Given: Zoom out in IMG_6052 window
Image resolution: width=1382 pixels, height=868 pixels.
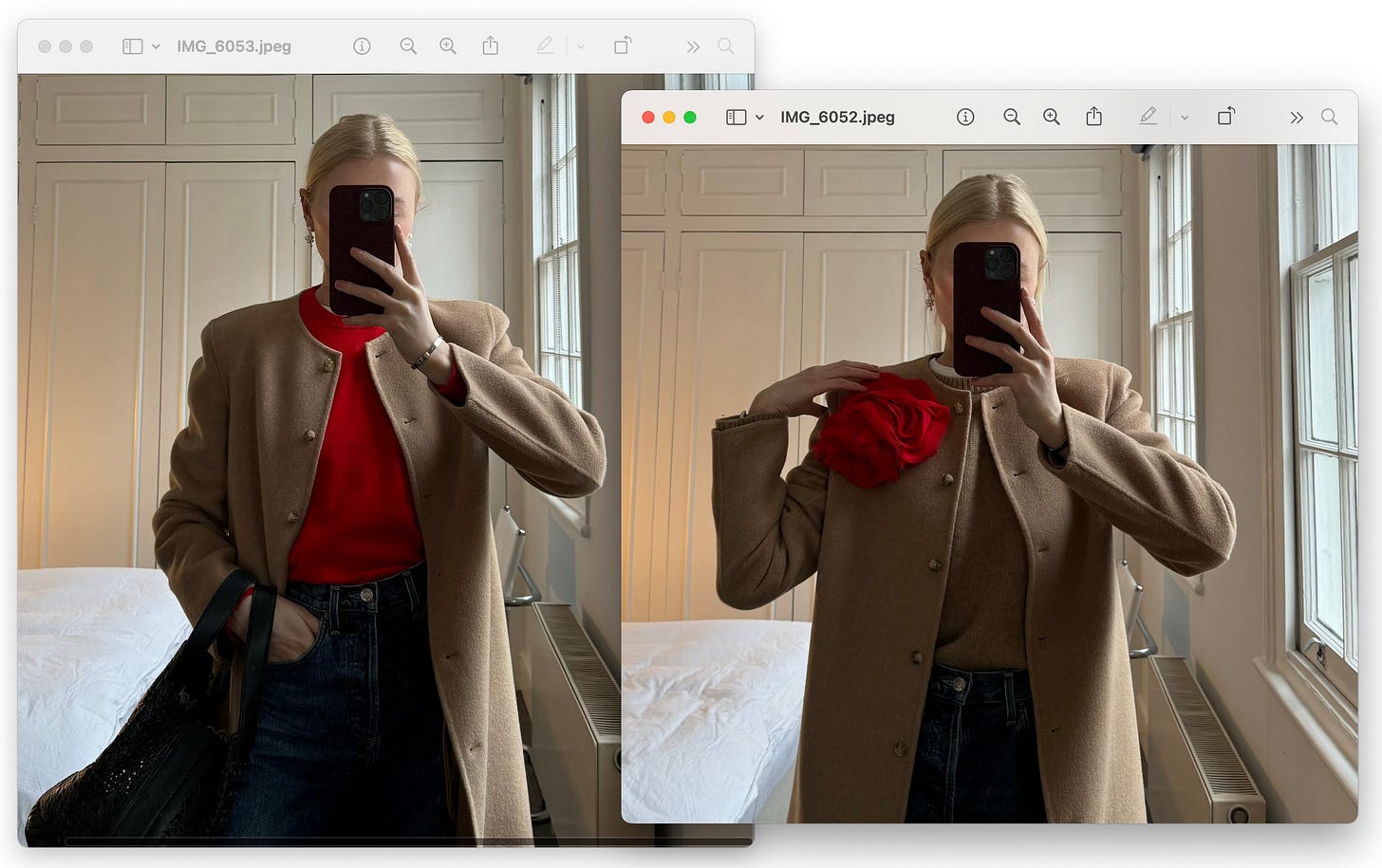Looking at the screenshot, I should [x=1012, y=117].
